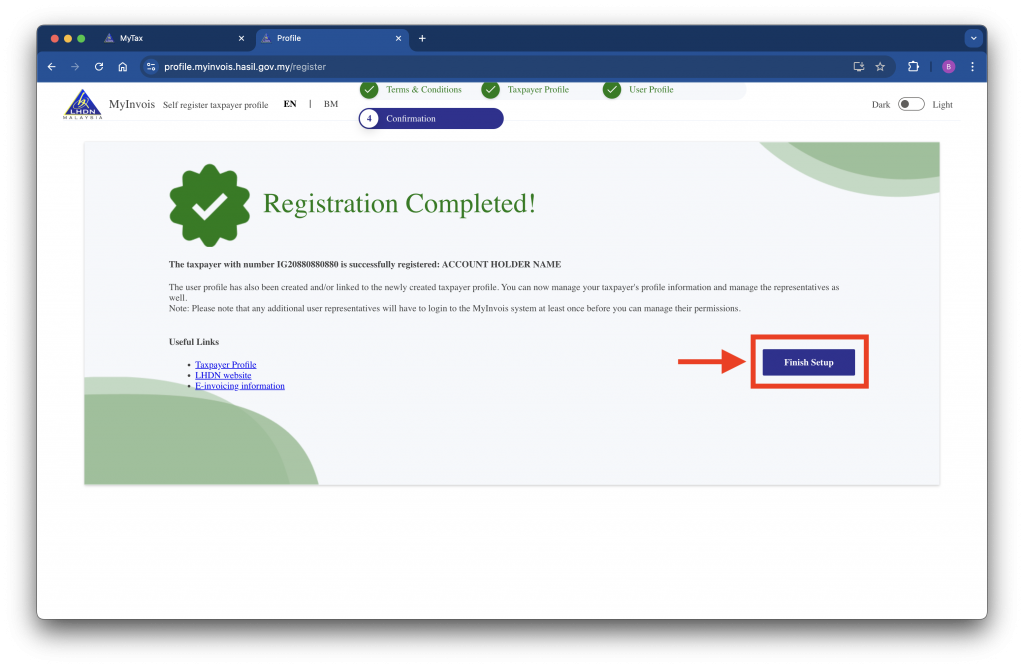Switch to the MyTax browser tab

click(170, 38)
